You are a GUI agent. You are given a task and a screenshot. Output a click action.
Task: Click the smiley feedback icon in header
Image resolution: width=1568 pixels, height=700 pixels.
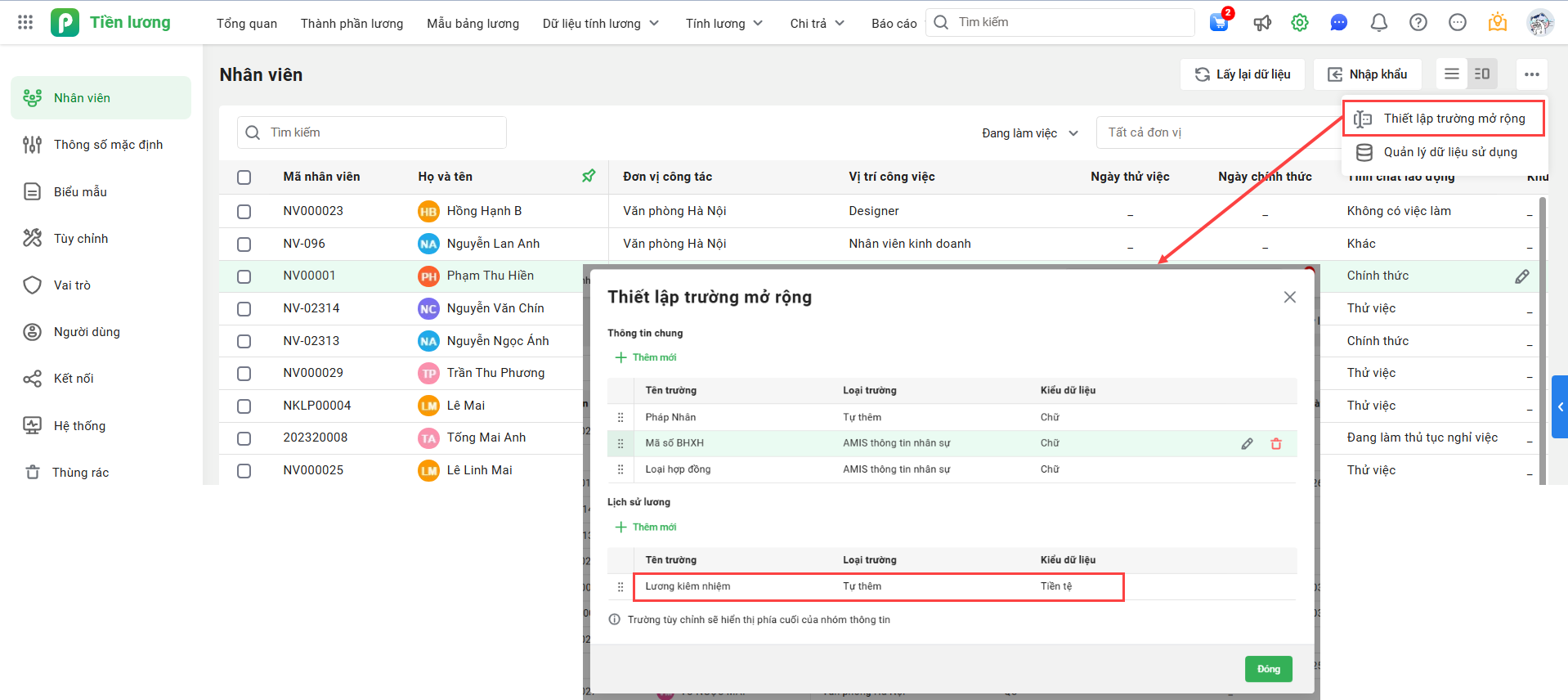tap(1458, 22)
